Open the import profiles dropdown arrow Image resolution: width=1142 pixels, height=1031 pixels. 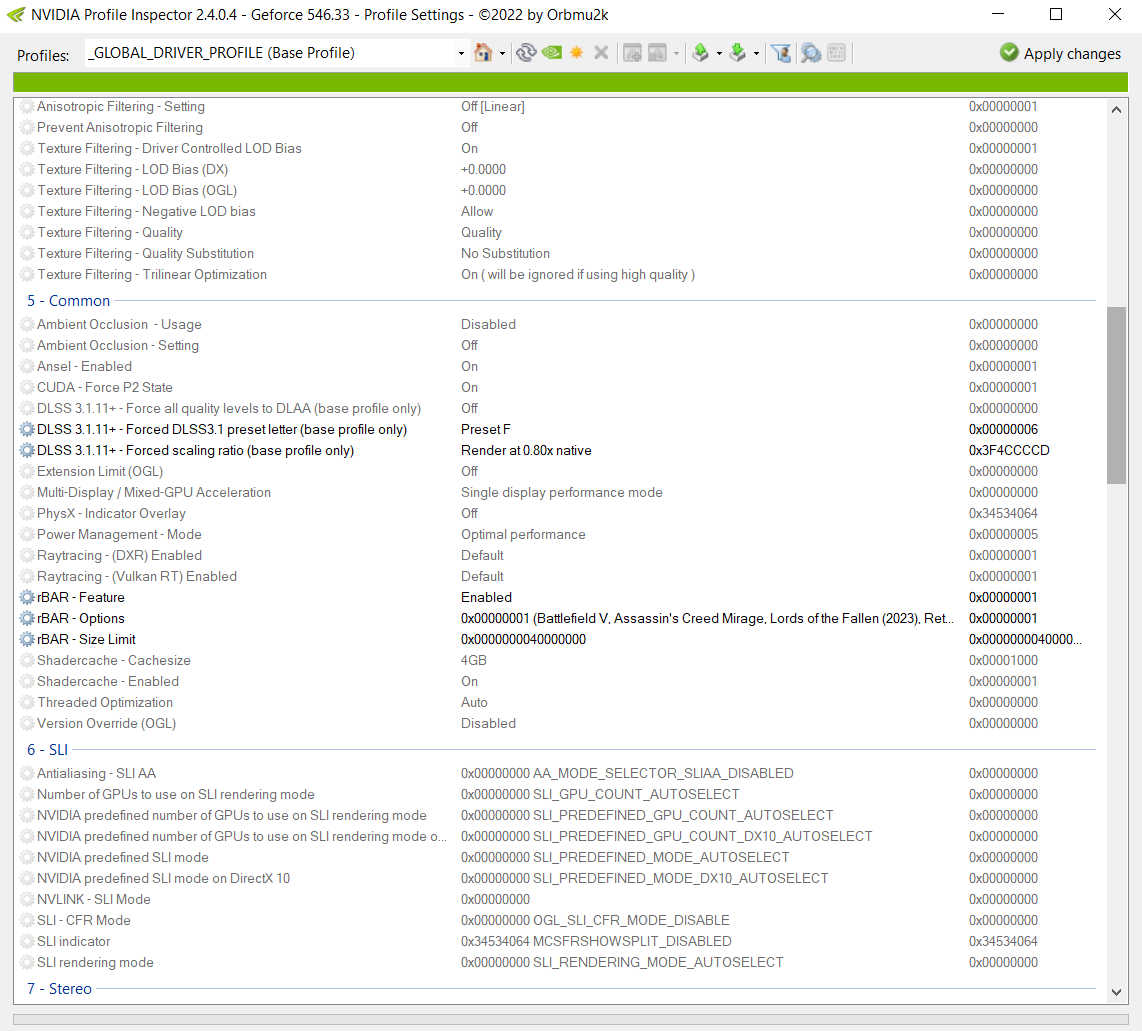pos(756,53)
